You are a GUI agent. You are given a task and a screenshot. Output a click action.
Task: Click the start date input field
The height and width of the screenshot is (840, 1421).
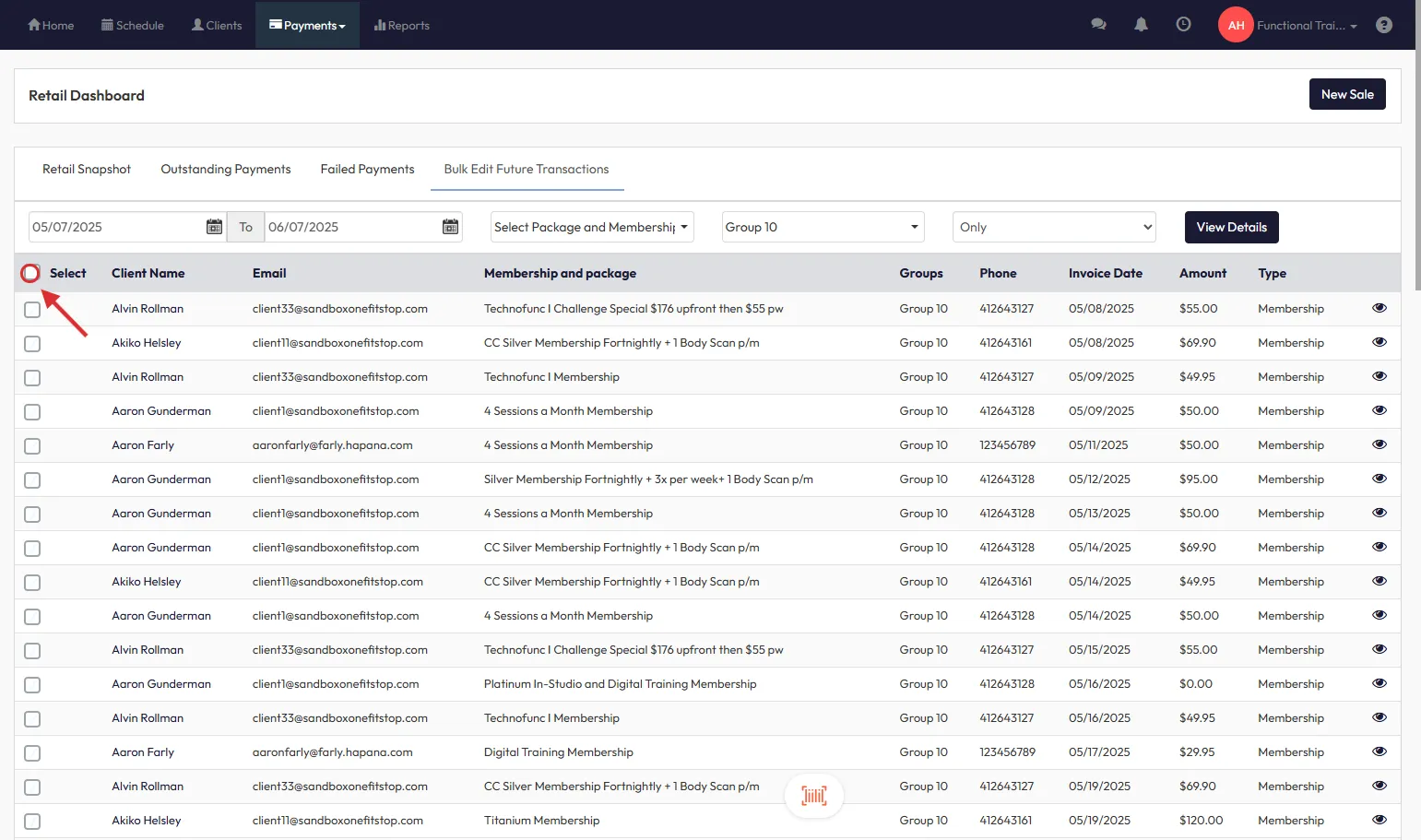pyautogui.click(x=115, y=227)
